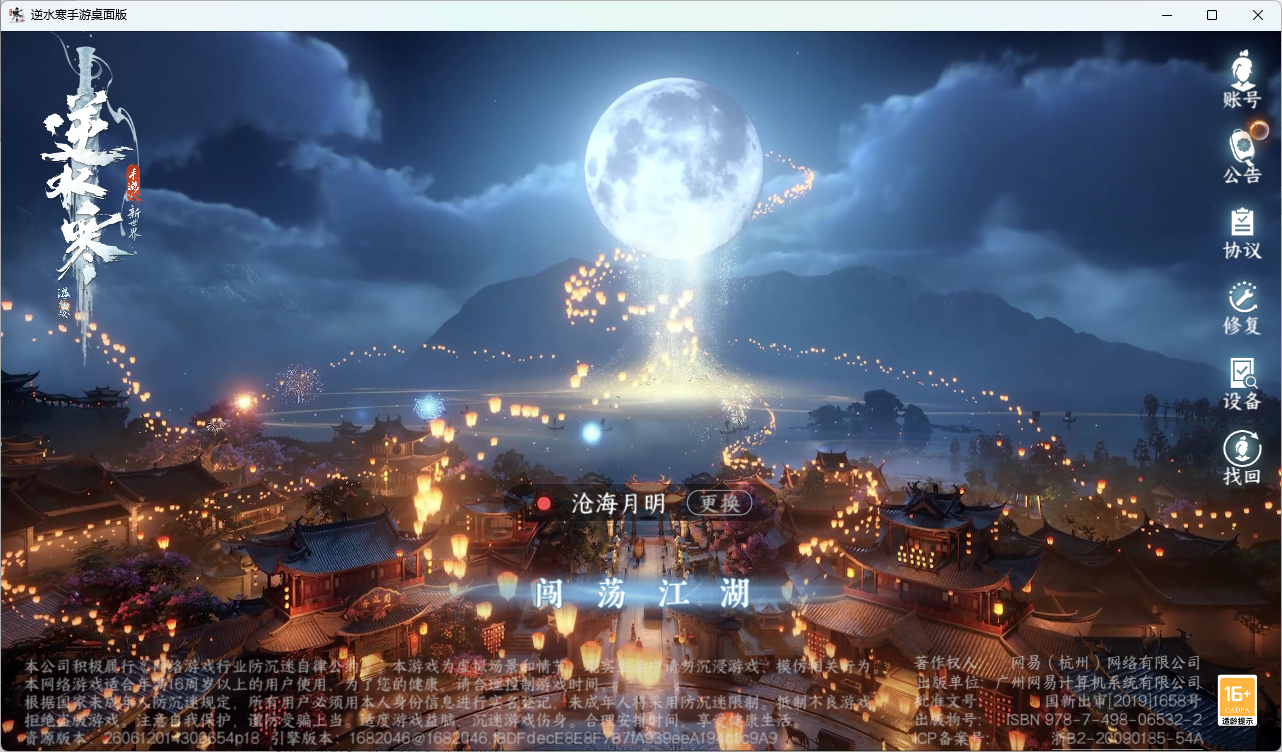Viewport: 1282px width, 752px height.
Task: Click the 16+ 适龄提示 age rating badge
Action: [x=1237, y=701]
